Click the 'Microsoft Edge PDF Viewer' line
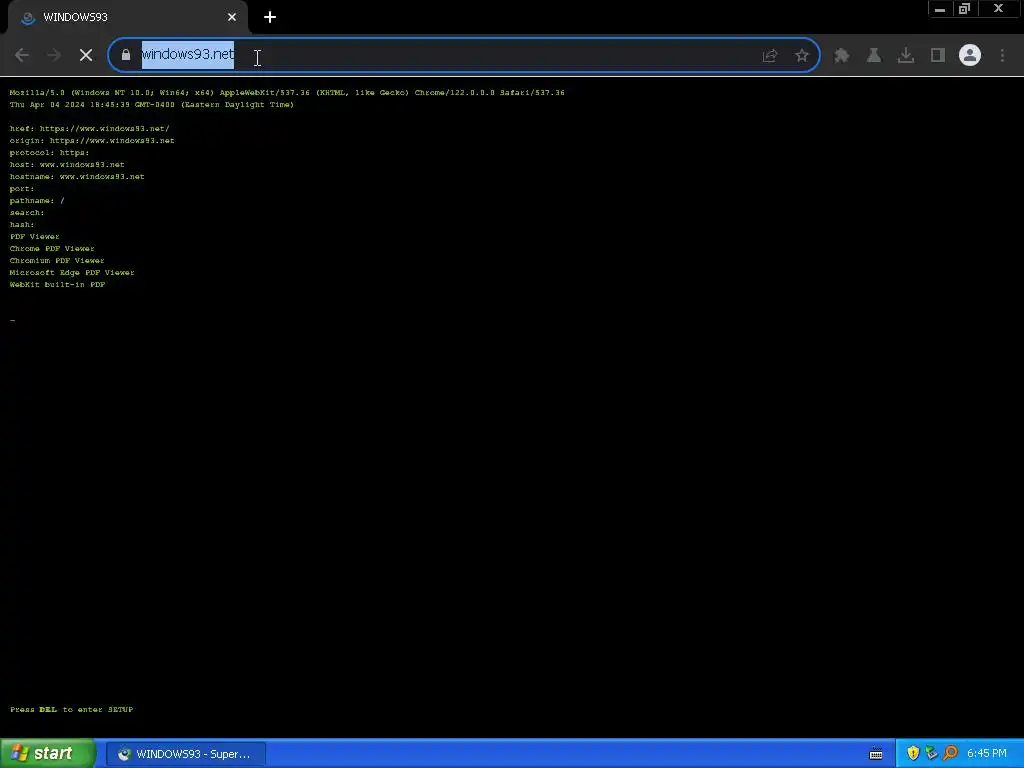This screenshot has height=768, width=1024. coord(72,272)
